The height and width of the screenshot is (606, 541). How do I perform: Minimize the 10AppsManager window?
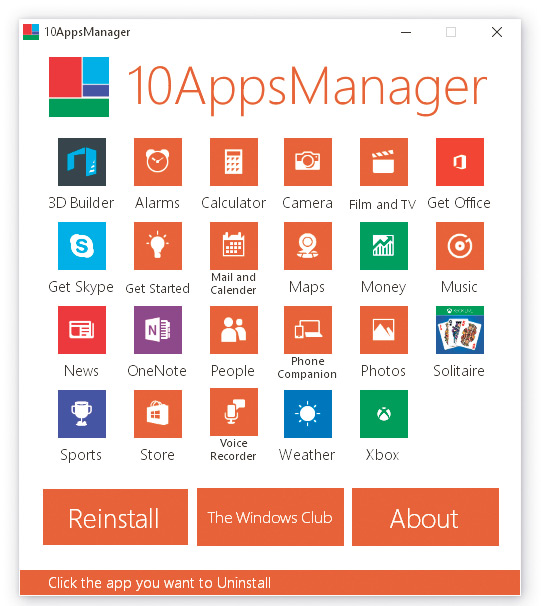(x=406, y=32)
